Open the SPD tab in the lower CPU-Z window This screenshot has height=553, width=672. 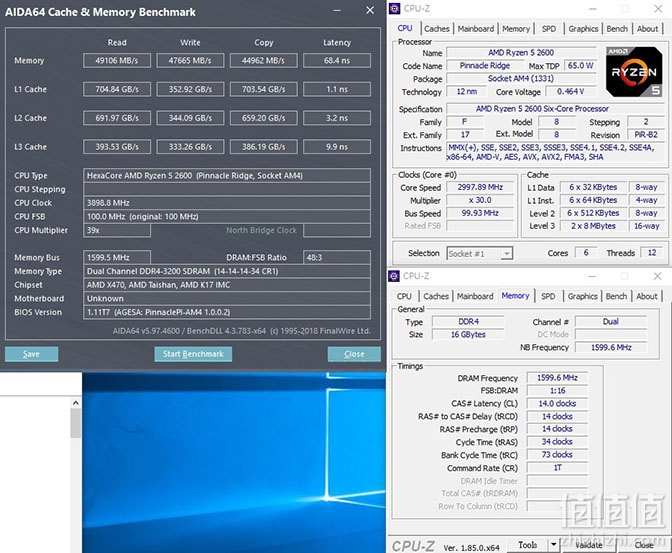click(x=548, y=296)
